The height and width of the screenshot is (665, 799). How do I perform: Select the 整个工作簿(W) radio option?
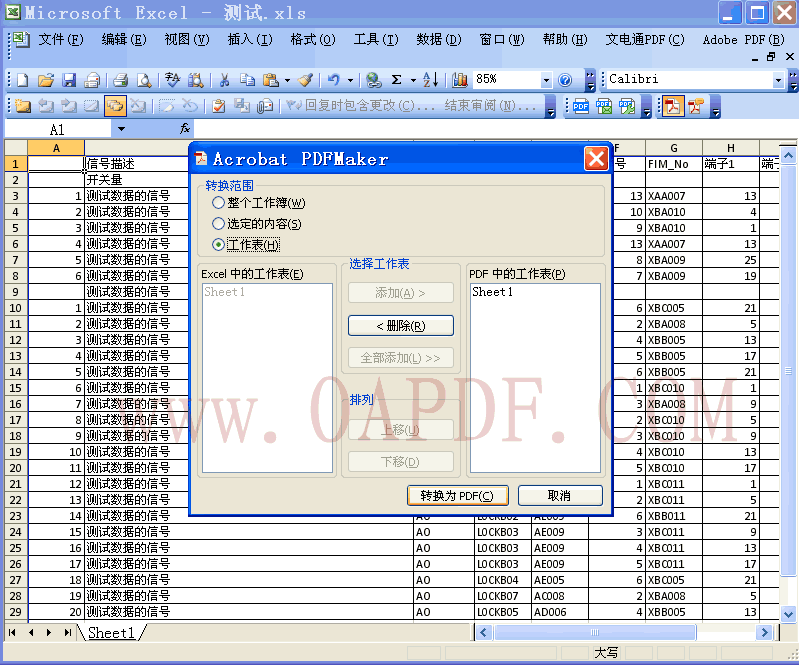click(x=218, y=203)
